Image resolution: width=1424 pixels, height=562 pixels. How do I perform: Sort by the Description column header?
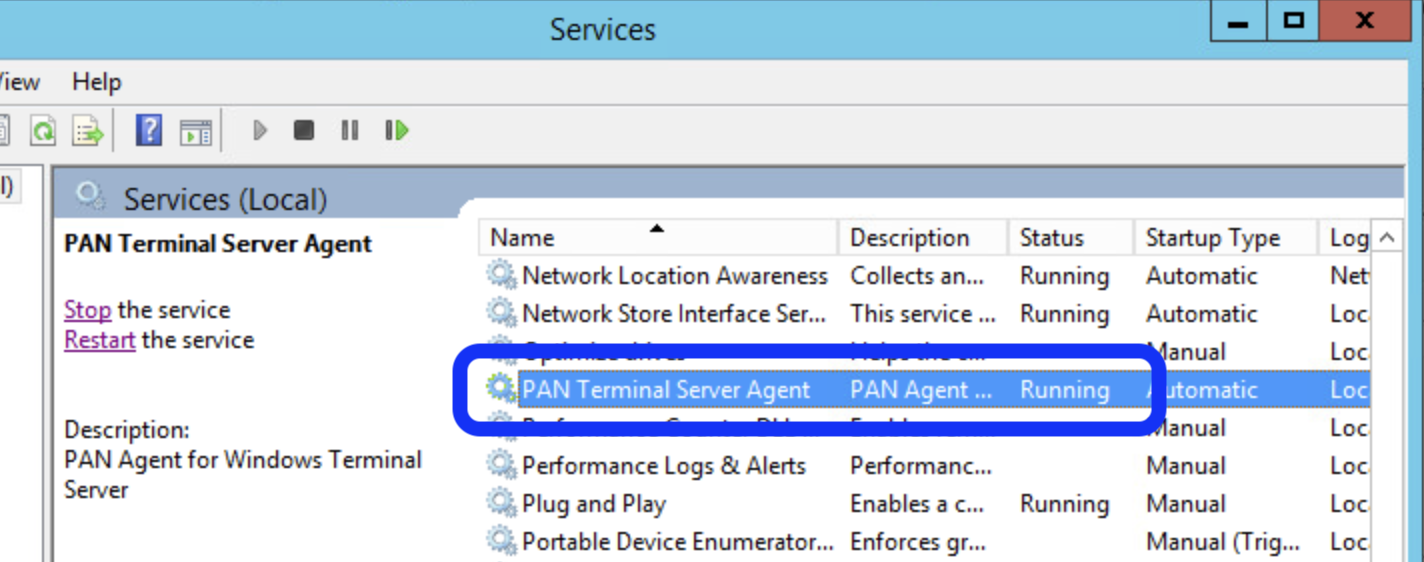coord(922,238)
